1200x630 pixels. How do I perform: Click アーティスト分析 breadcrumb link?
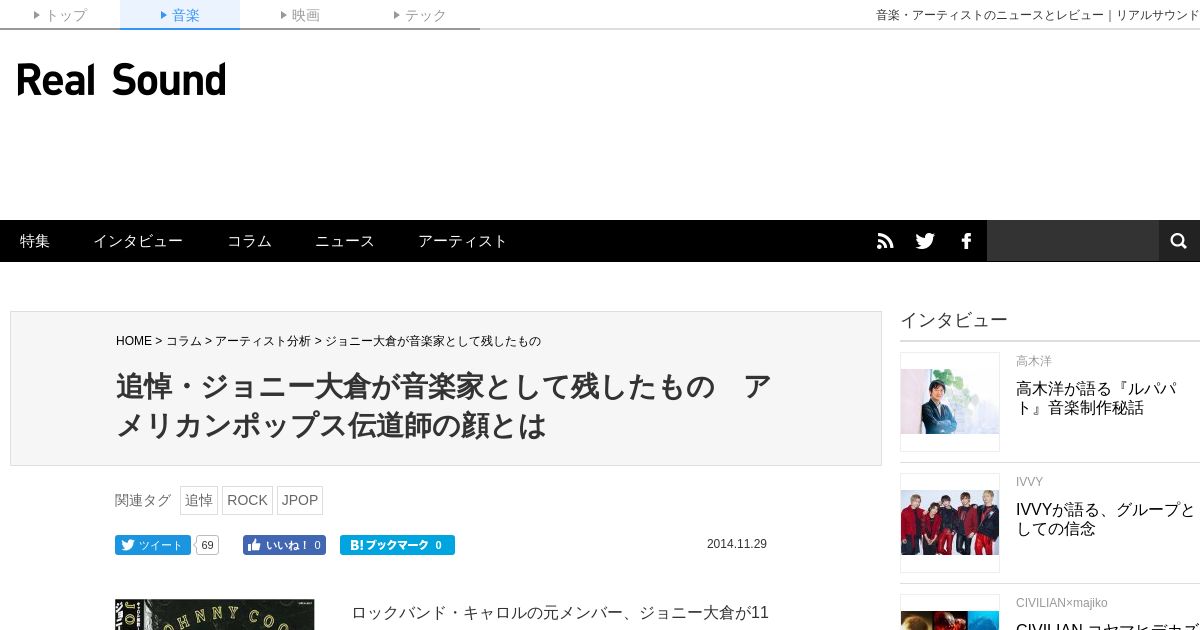click(263, 341)
